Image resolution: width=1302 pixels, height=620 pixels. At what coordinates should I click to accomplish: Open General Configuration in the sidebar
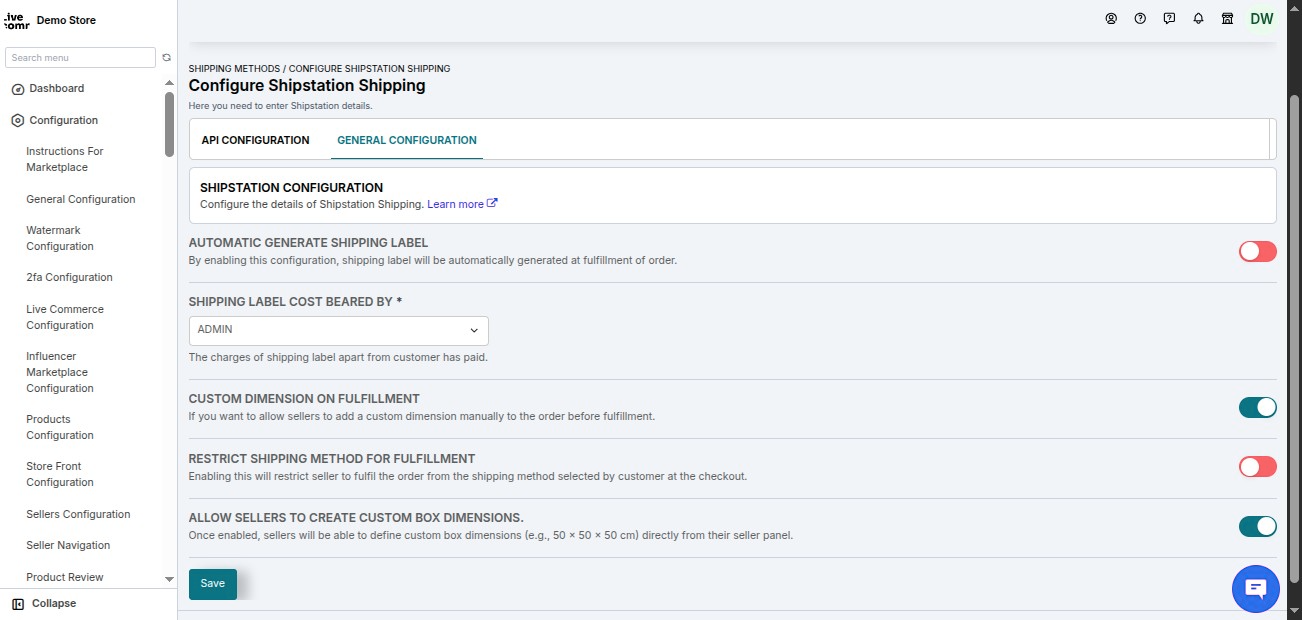click(x=81, y=200)
